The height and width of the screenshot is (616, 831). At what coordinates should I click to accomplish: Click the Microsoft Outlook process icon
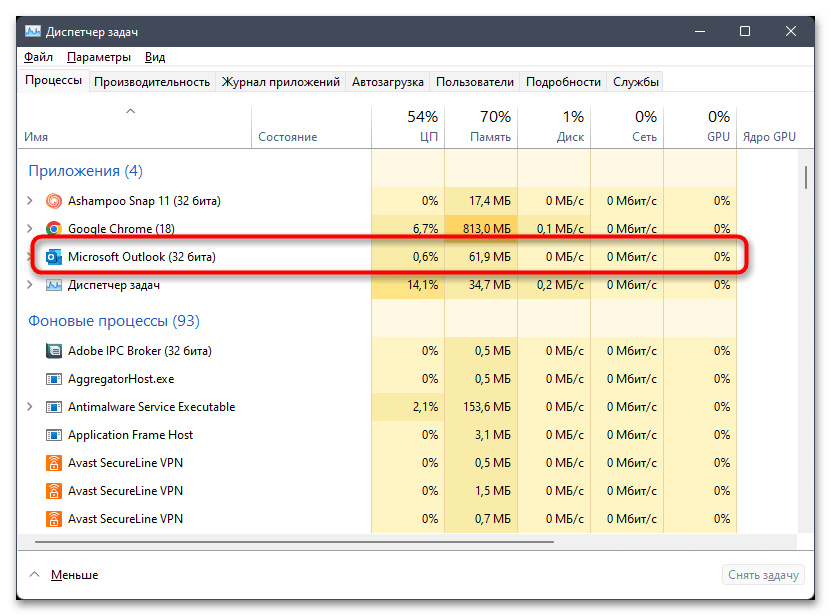54,257
